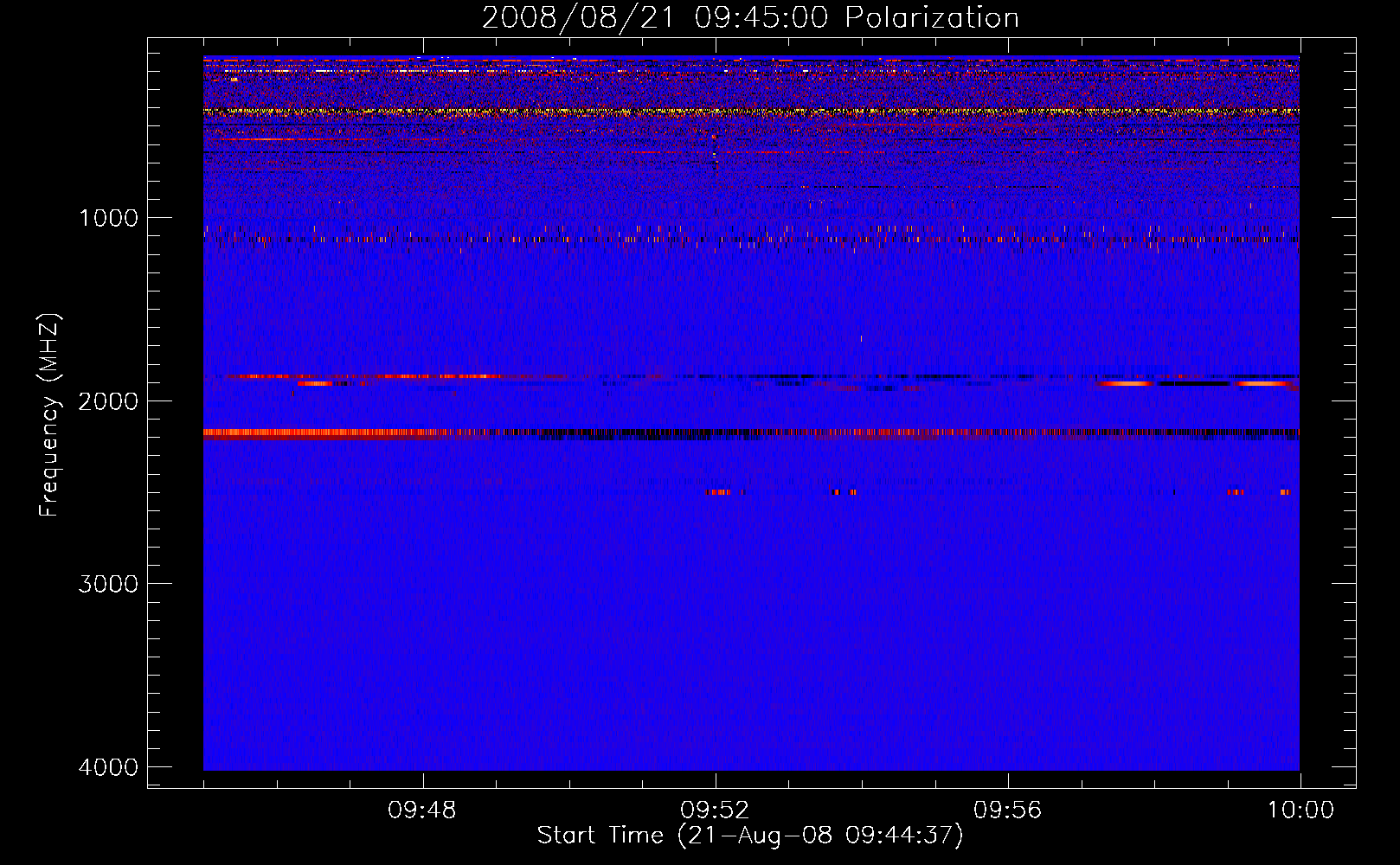This screenshot has width=1400, height=865.
Task: Click the yellow interference band near 400 MHz
Action: [751, 112]
